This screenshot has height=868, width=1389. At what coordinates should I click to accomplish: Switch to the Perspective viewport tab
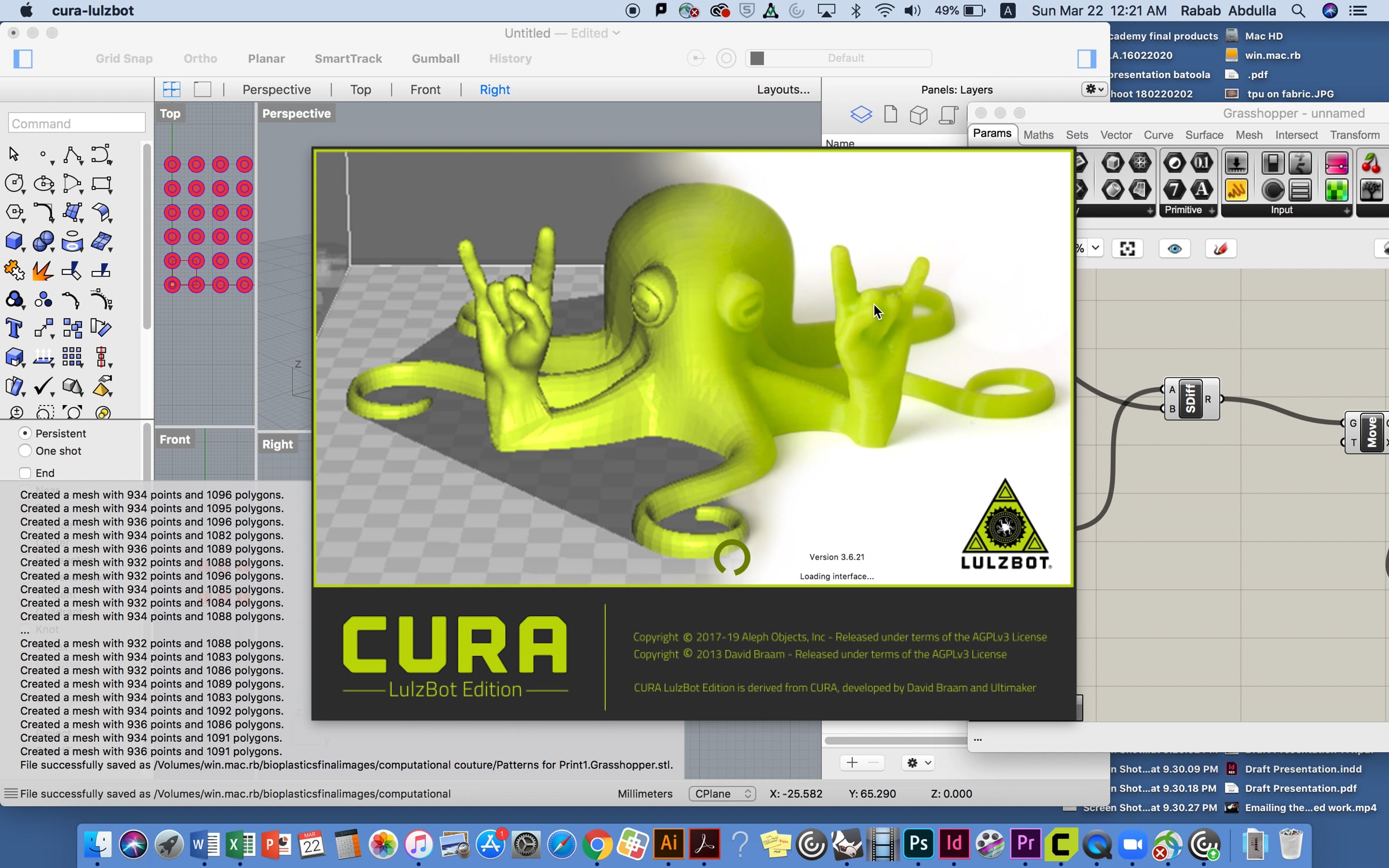277,90
